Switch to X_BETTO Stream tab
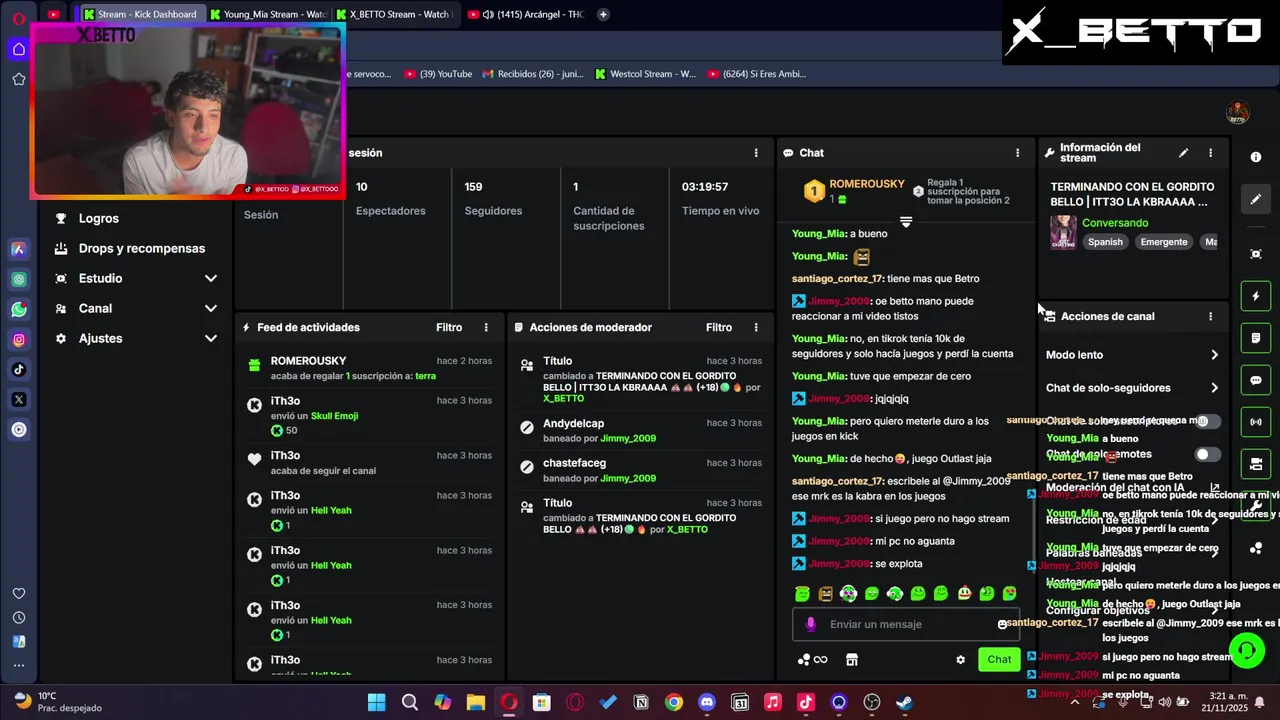The width and height of the screenshot is (1280, 720). pyautogui.click(x=394, y=14)
